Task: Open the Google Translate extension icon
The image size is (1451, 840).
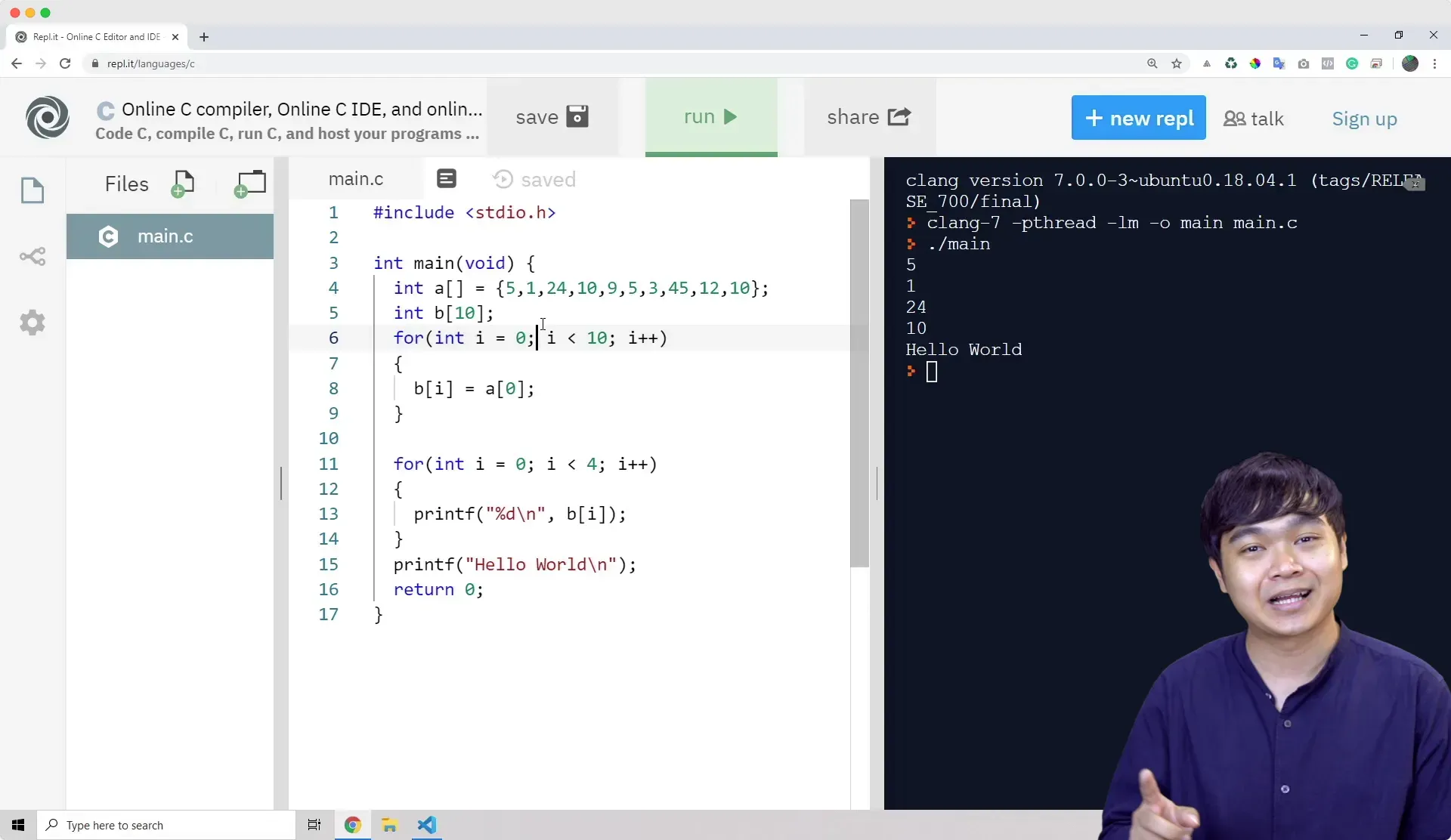Action: (1279, 63)
